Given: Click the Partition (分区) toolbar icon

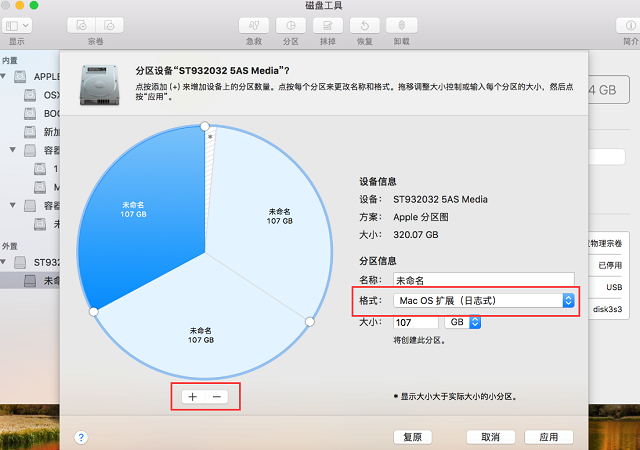Looking at the screenshot, I should point(291,24).
